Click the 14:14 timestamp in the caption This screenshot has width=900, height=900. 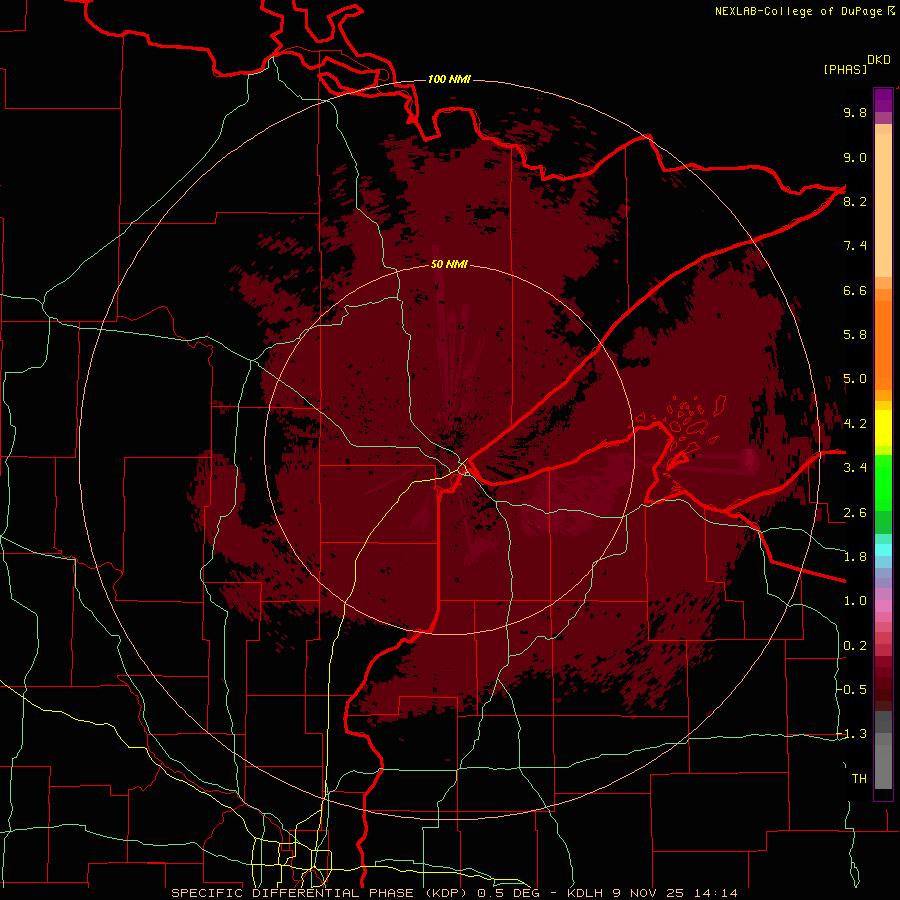click(718, 893)
